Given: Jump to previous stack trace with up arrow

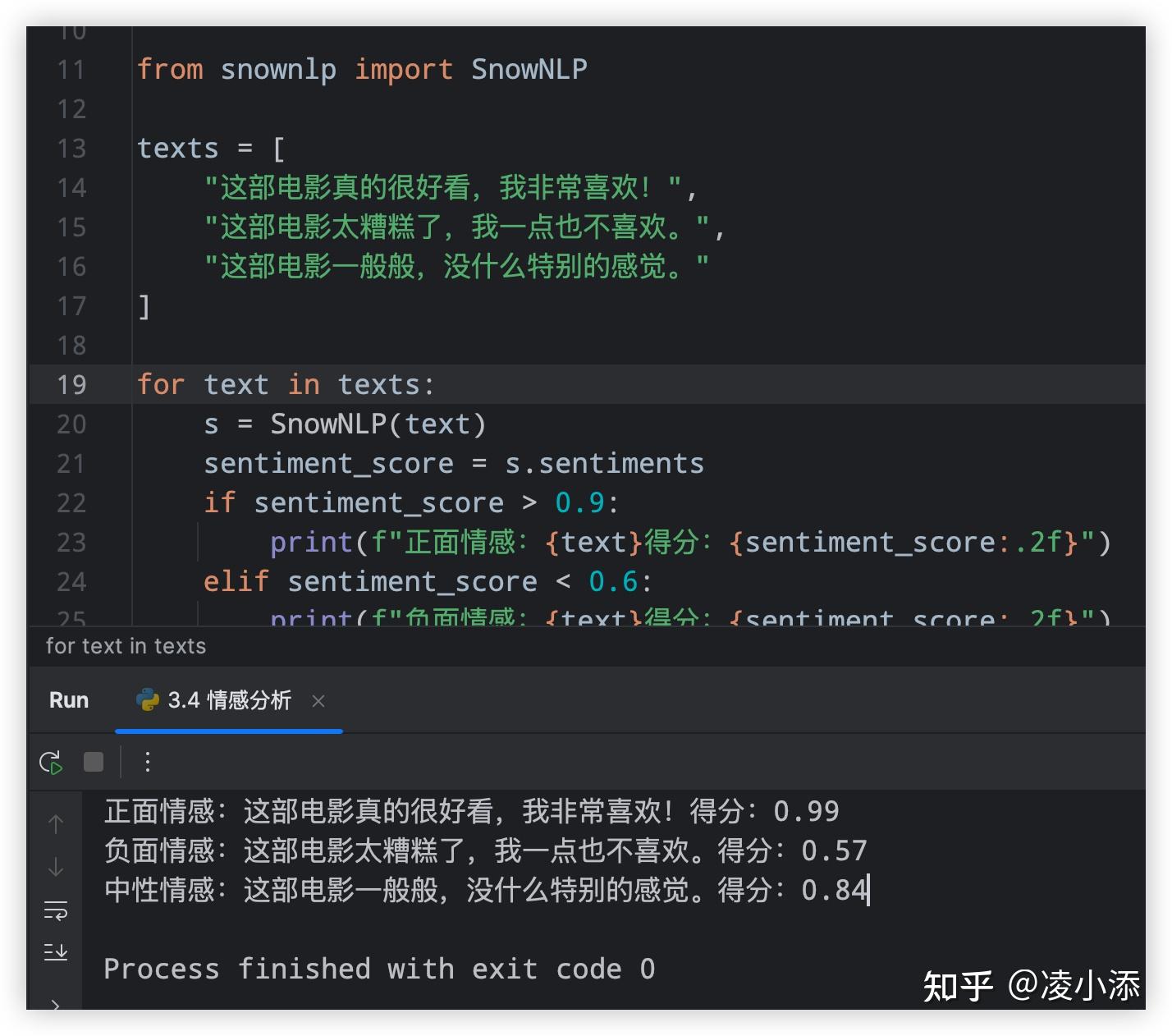Looking at the screenshot, I should click(x=55, y=823).
